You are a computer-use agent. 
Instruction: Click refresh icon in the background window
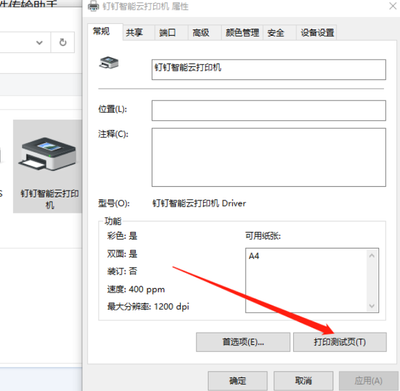click(63, 42)
